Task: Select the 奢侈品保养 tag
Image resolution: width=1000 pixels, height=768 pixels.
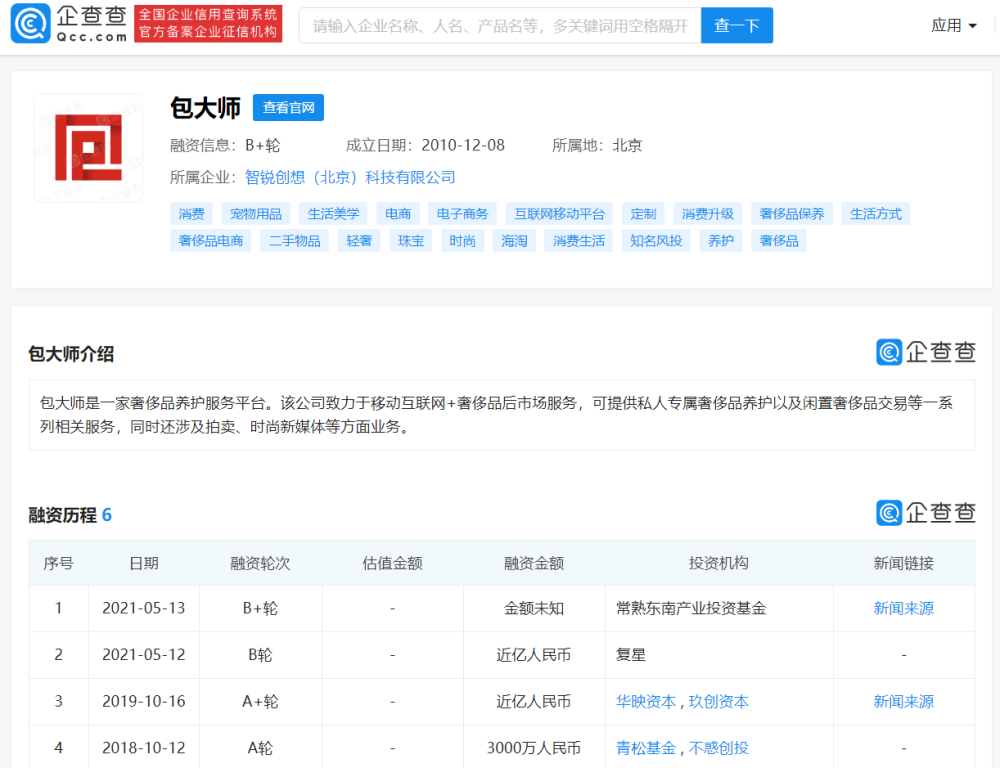Action: pyautogui.click(x=791, y=214)
